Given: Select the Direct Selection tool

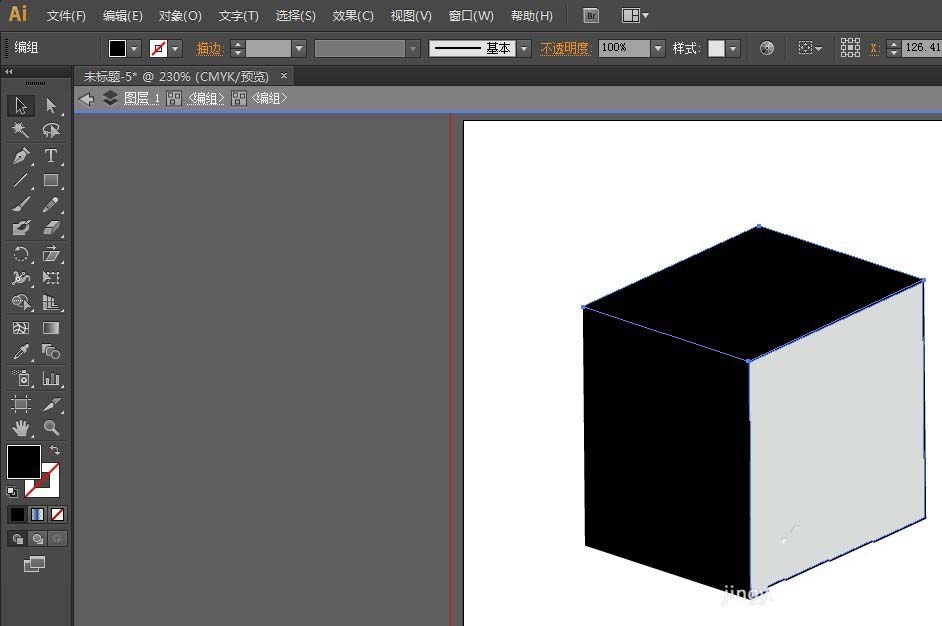Looking at the screenshot, I should [x=51, y=106].
